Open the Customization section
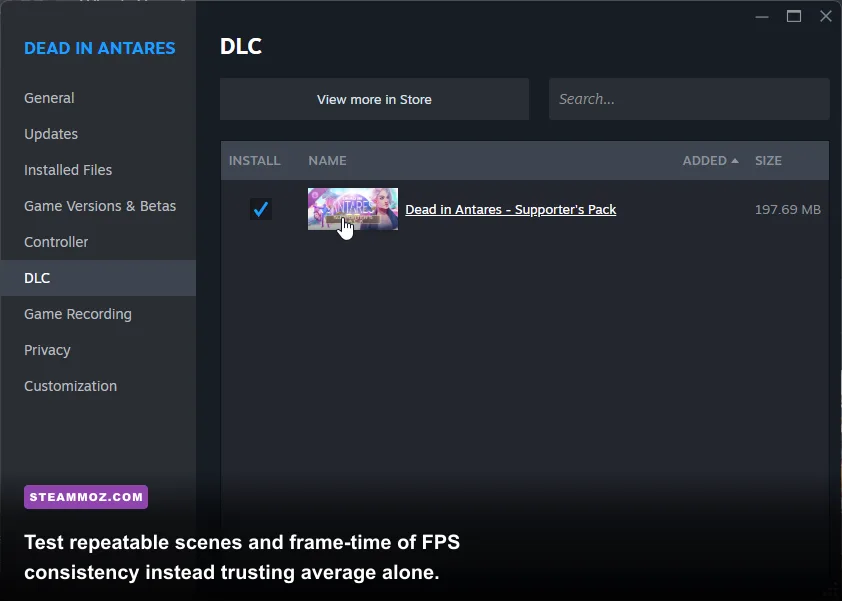 70,386
